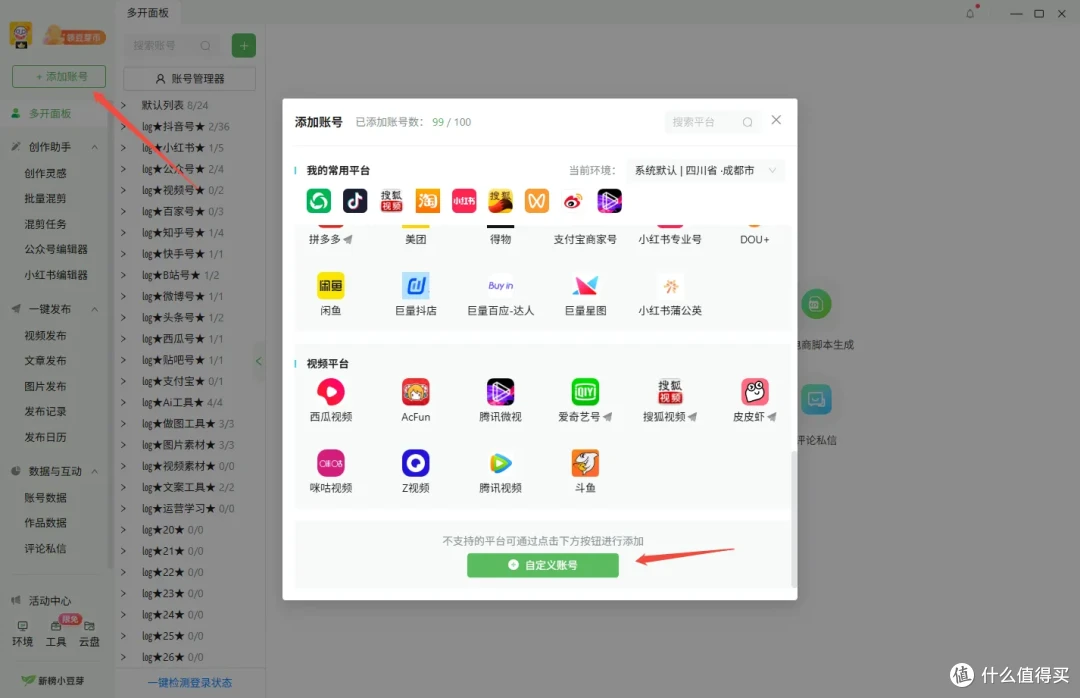Viewport: 1080px width, 698px height.
Task: Add an 爱奇艺号 account
Action: point(585,400)
